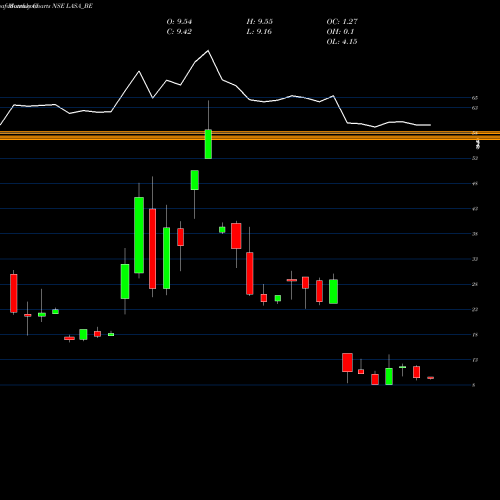Image resolution: width=500 pixels, height=500 pixels.
Task: Click the 8 price axis label
Action: pos(474,385)
